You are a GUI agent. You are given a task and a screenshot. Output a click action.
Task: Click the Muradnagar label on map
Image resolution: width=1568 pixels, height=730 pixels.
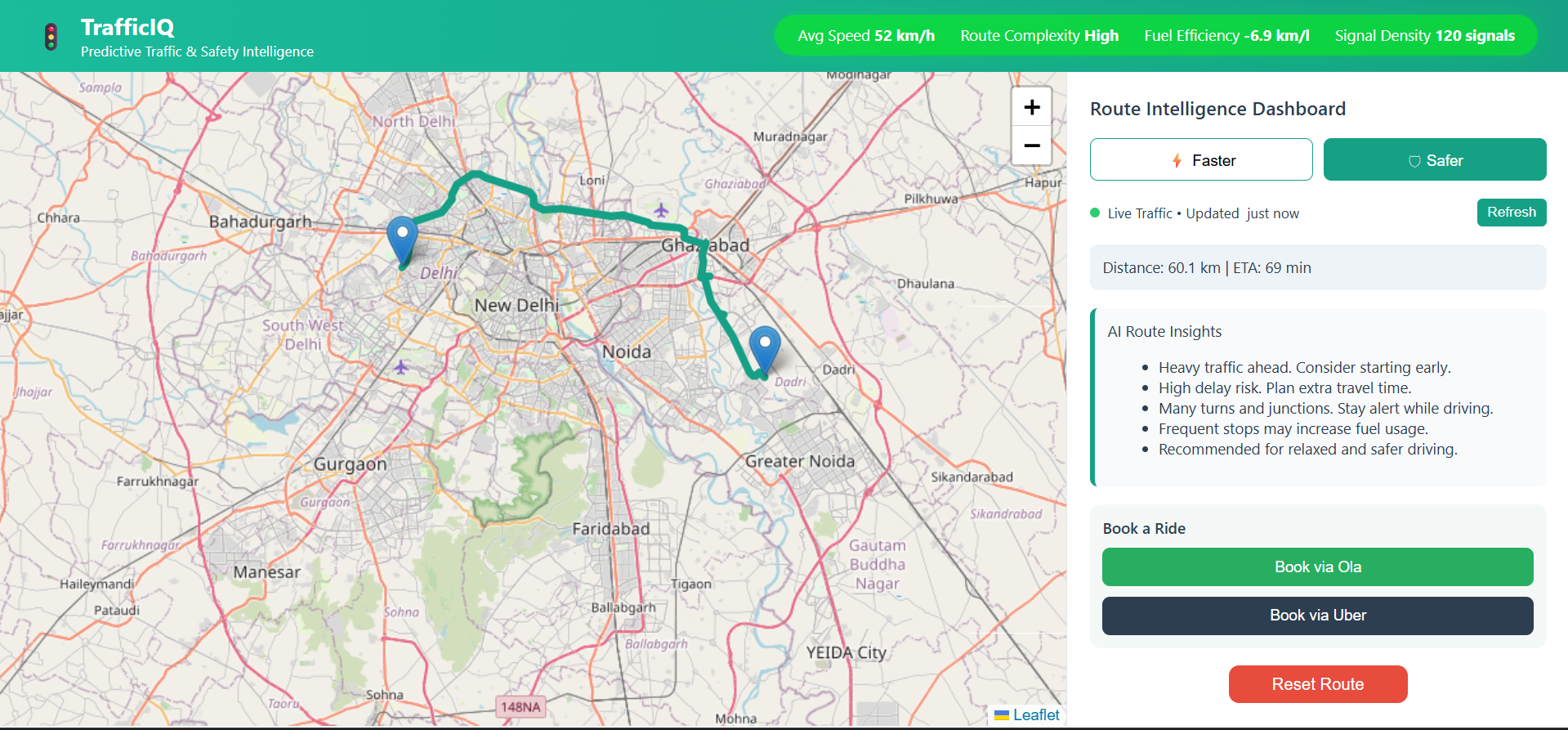(x=790, y=137)
